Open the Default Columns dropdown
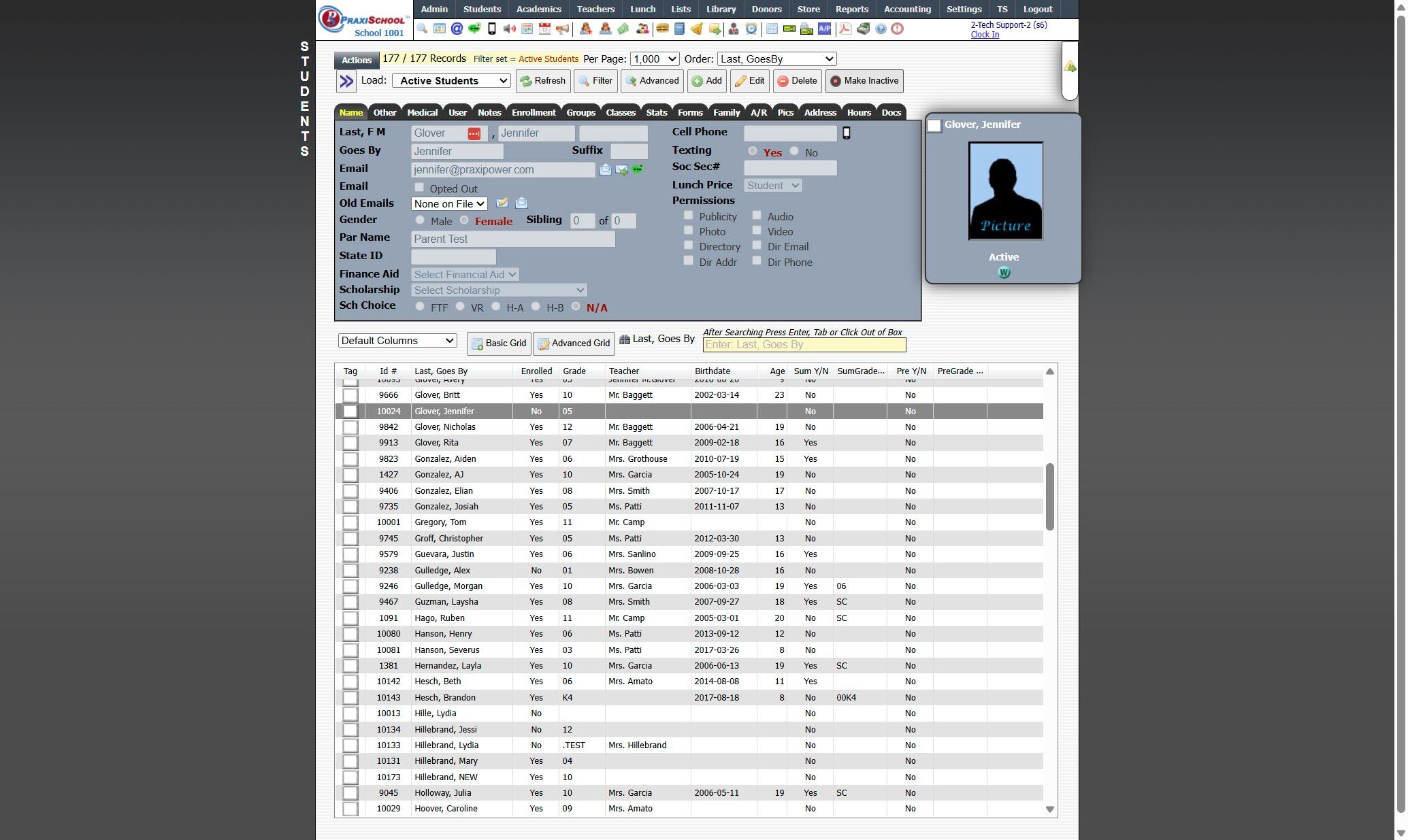 pos(397,341)
